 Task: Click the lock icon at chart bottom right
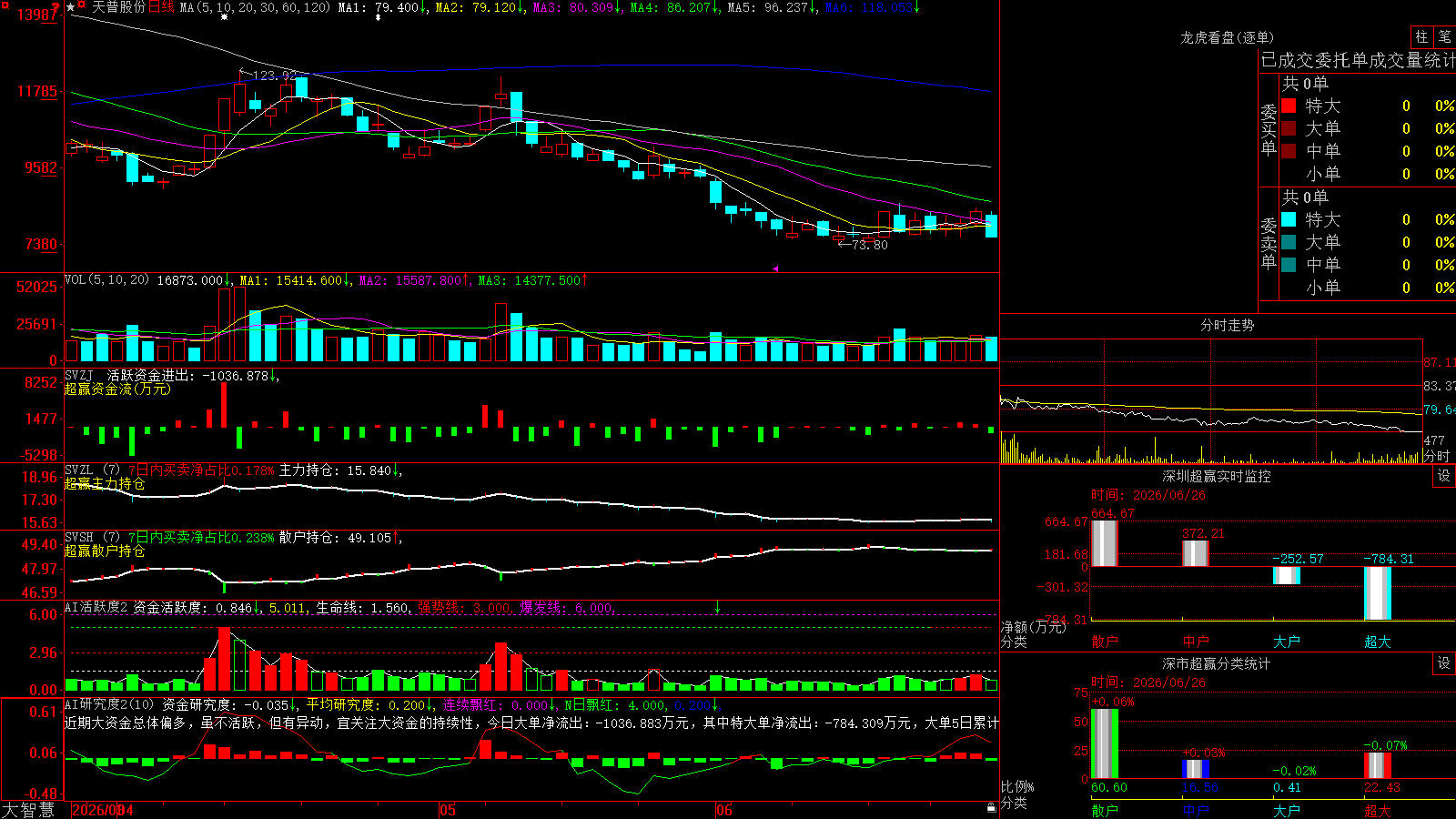[x=992, y=808]
